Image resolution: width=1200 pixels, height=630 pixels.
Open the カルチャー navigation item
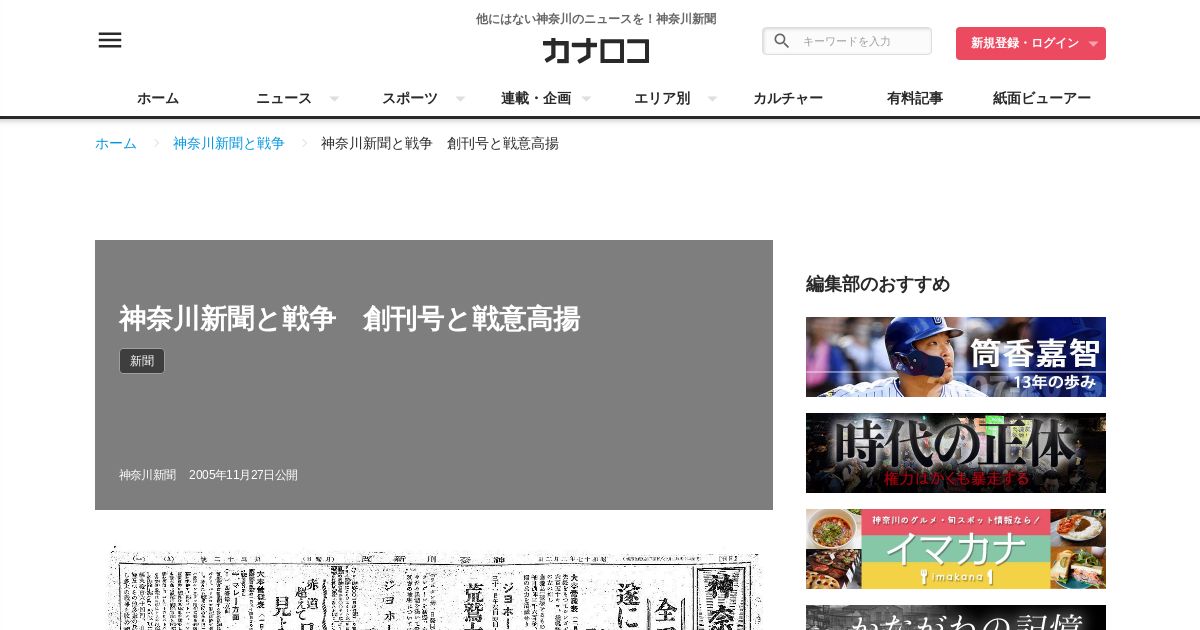(788, 98)
